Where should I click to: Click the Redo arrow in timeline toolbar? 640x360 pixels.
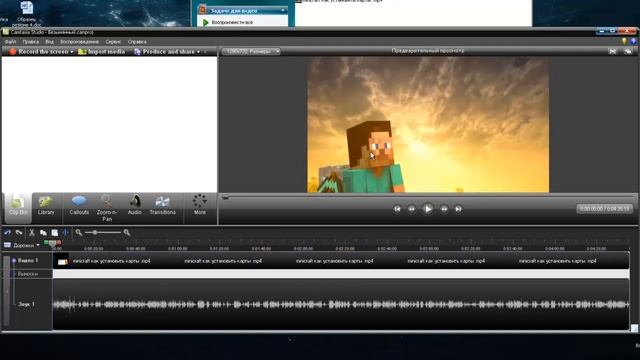19,232
